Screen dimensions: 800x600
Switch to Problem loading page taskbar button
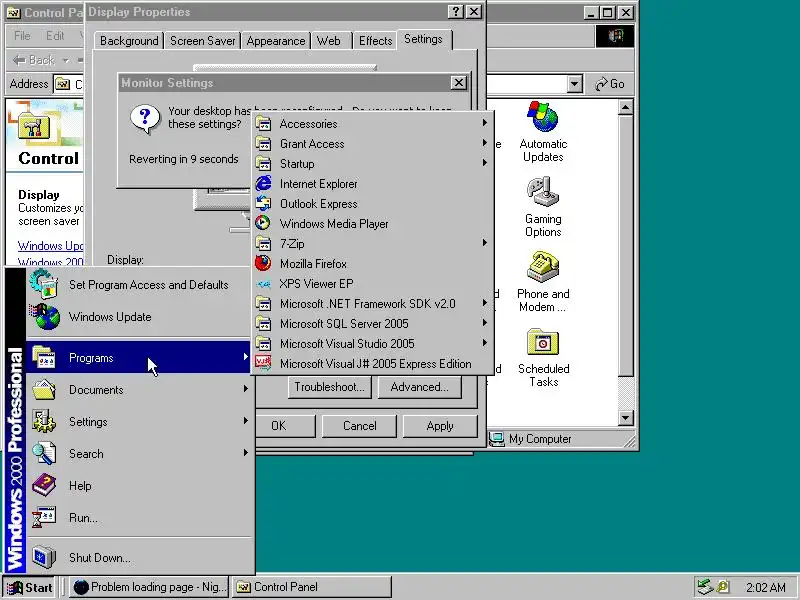click(149, 587)
